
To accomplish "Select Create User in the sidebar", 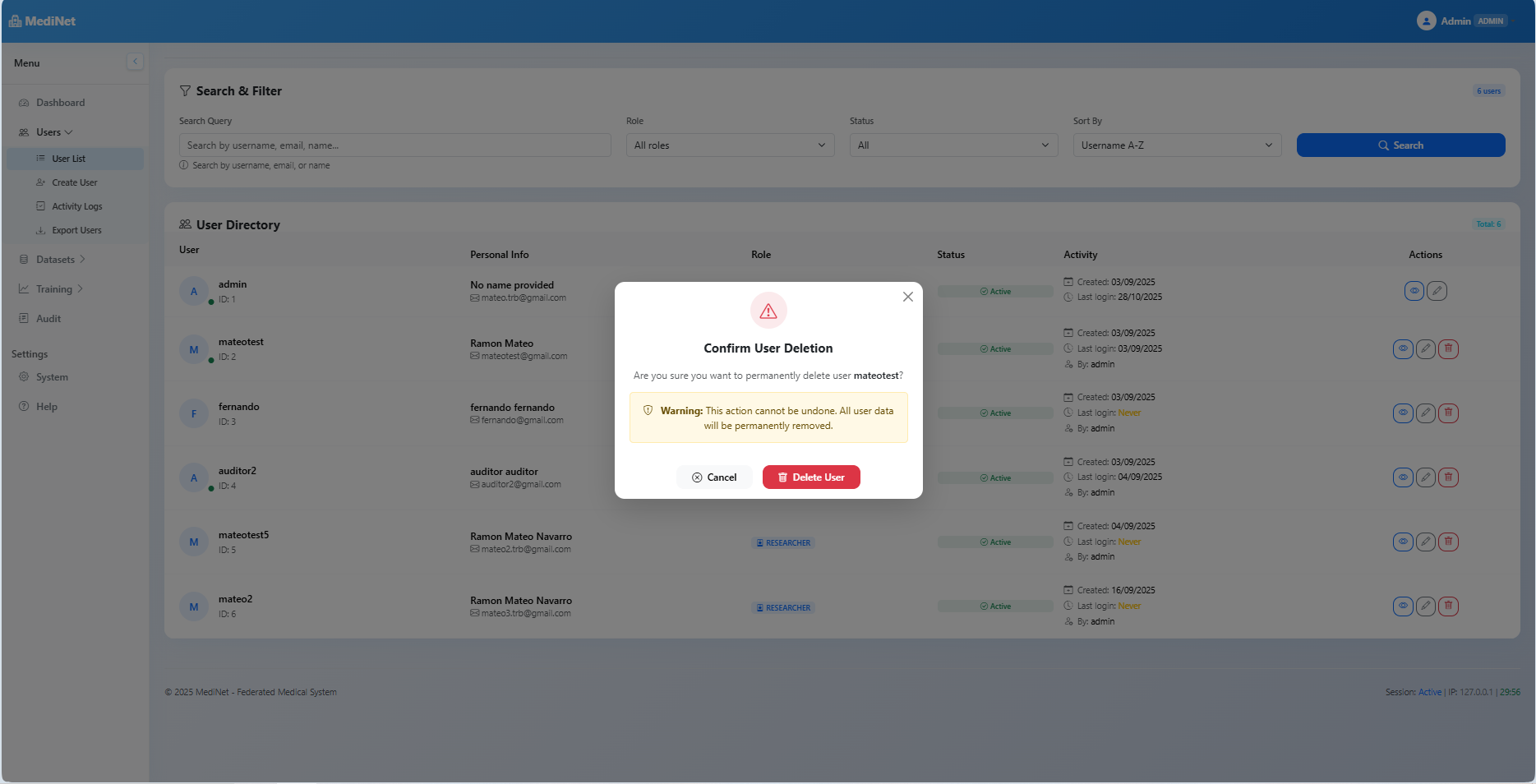I will (x=76, y=182).
